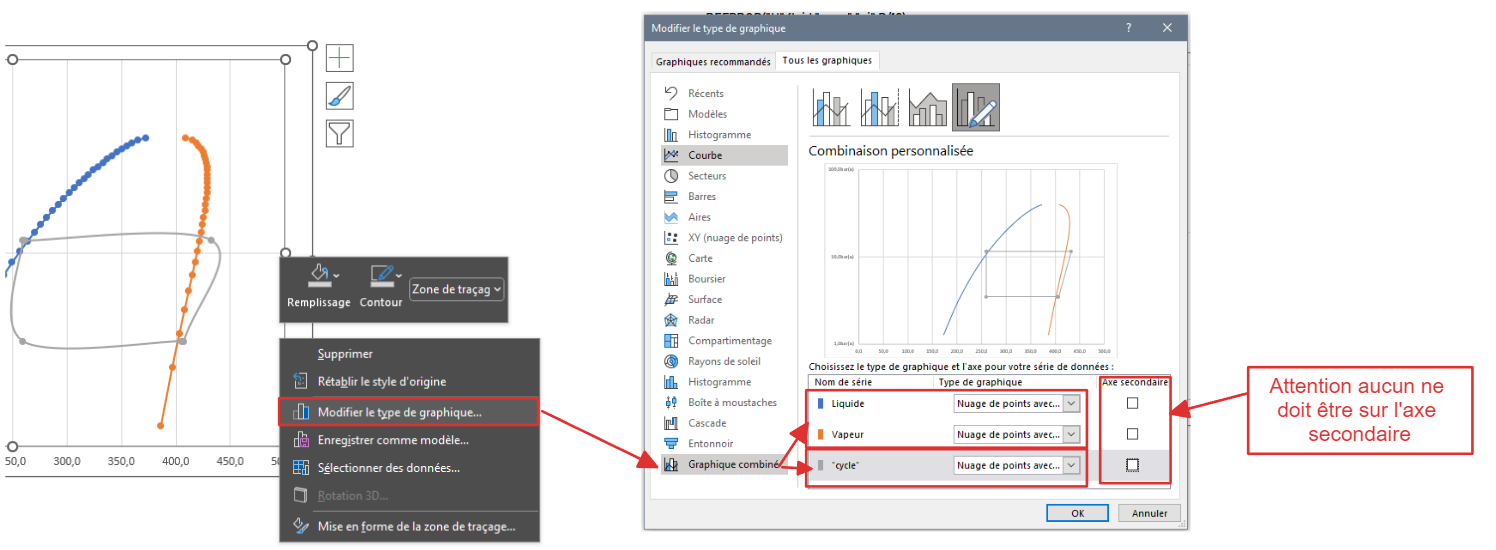Choose Modifier le type de graphique...
Screen dimensions: 1496x550
[410, 411]
